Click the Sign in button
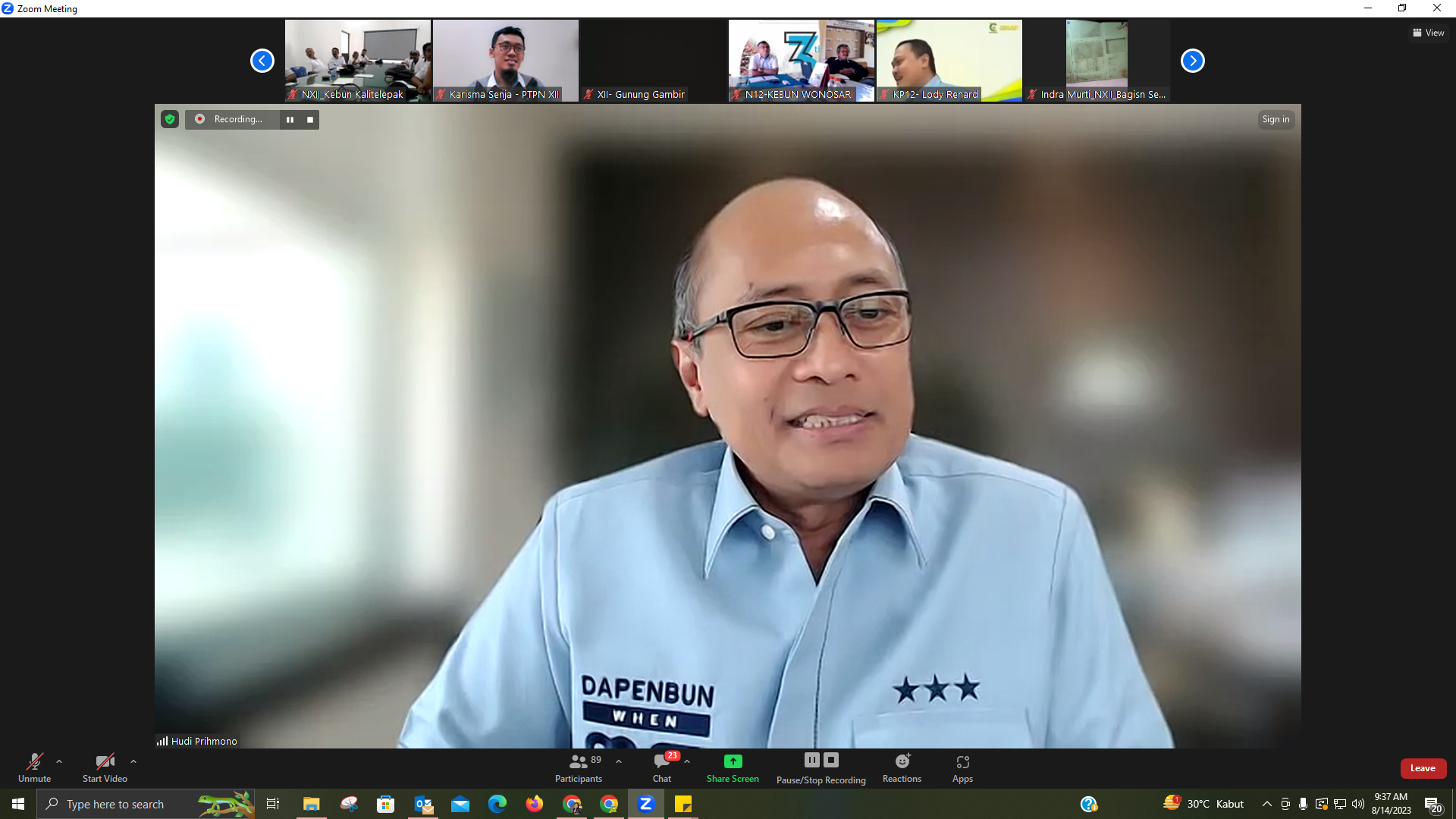1456x819 pixels. click(x=1276, y=119)
